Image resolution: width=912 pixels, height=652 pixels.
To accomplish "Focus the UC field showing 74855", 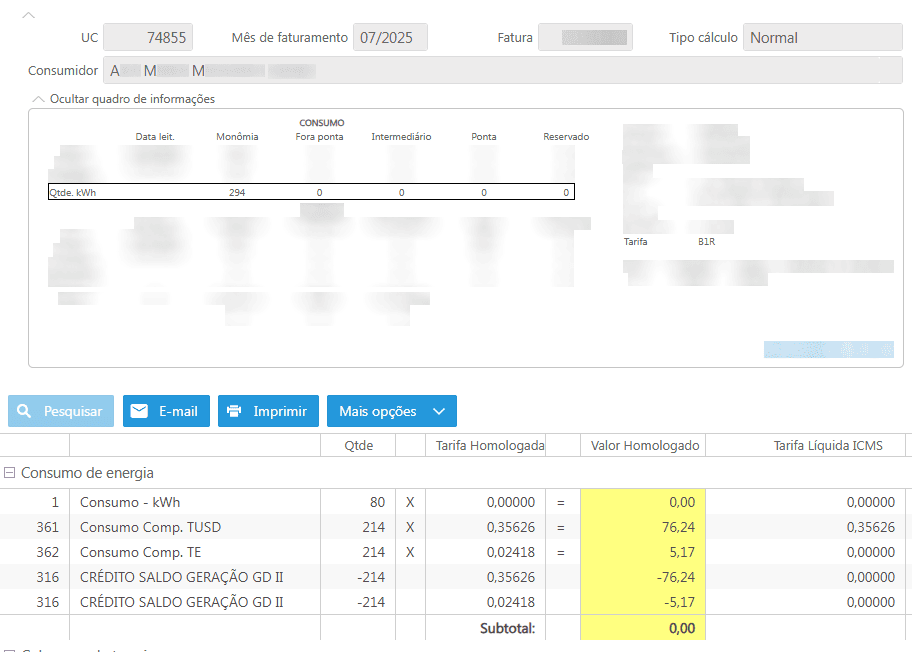I will coord(148,38).
